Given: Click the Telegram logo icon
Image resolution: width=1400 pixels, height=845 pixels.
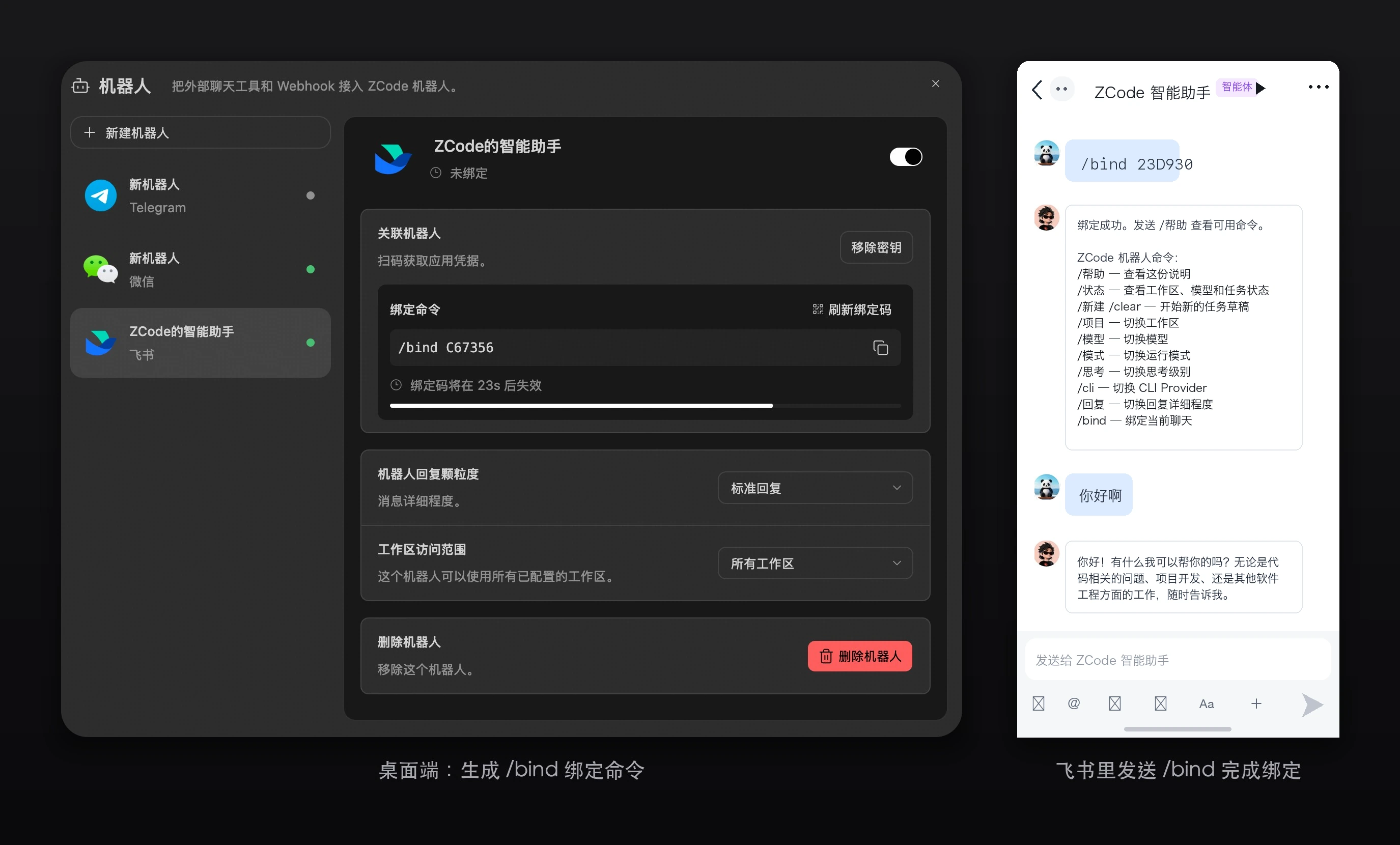Looking at the screenshot, I should pos(101,195).
